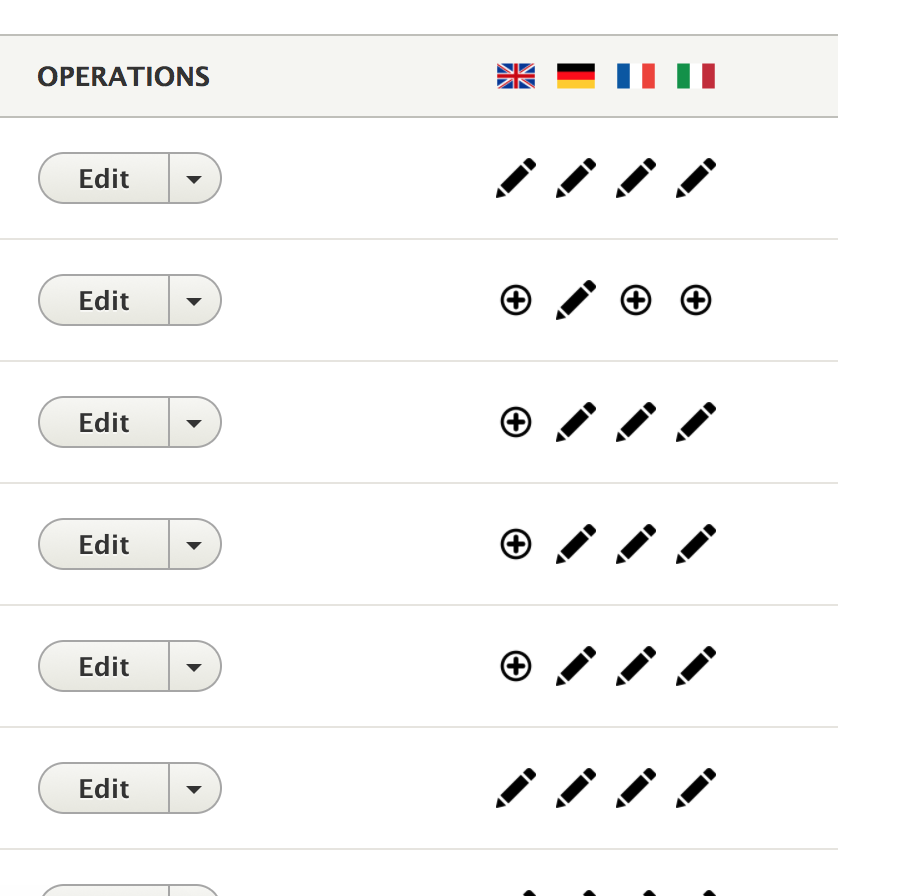904x896 pixels.
Task: Add English translation in the third row
Action: click(x=516, y=422)
